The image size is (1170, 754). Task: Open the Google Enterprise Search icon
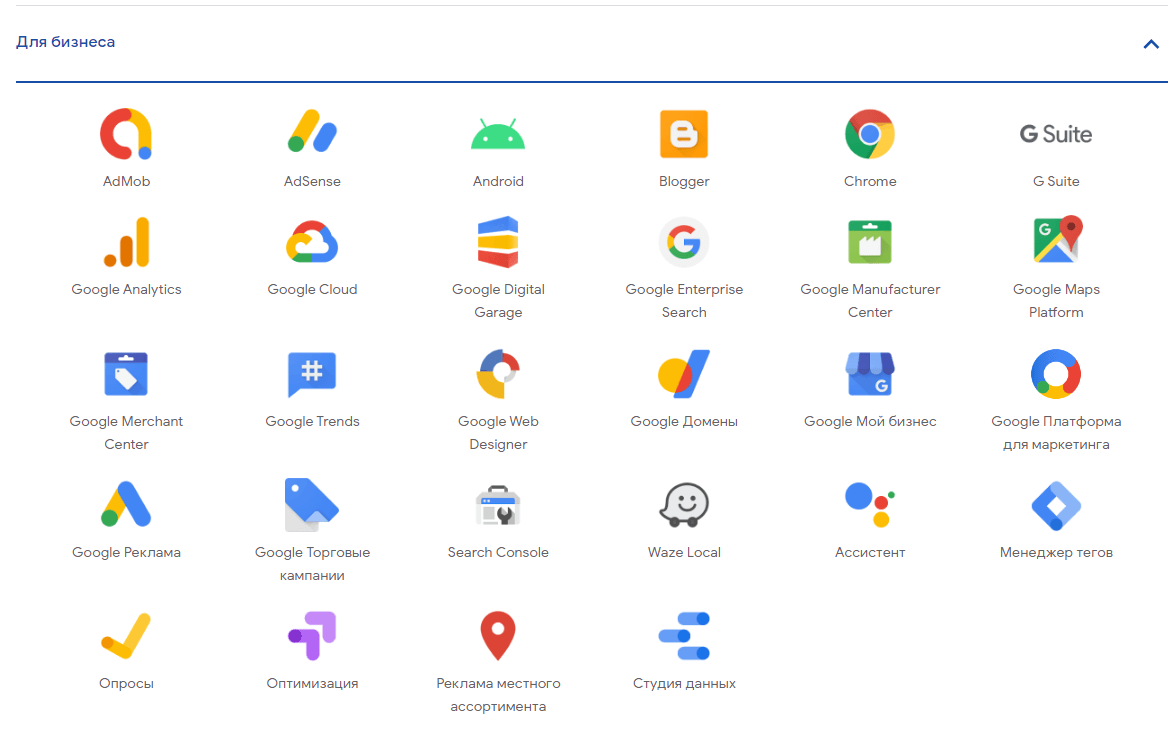tap(683, 243)
